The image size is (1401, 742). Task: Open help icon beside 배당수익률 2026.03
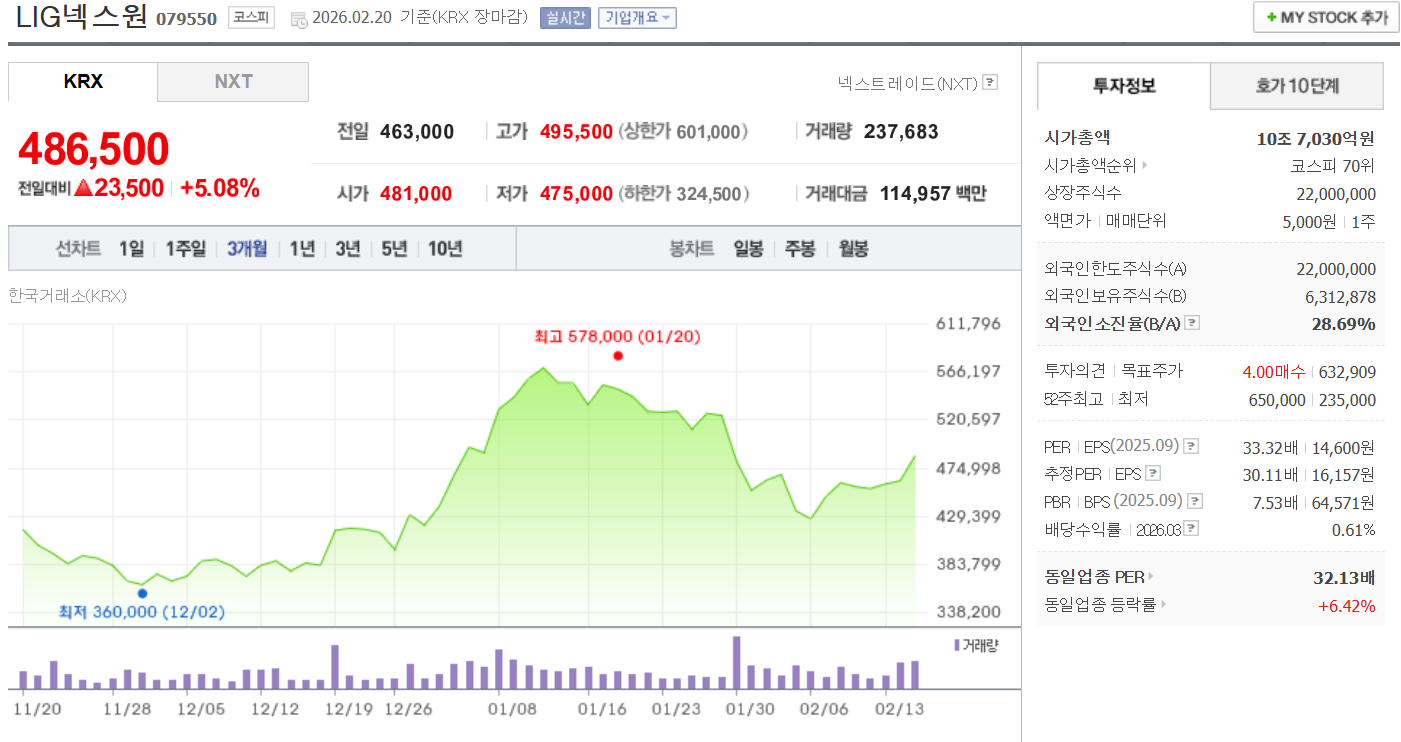point(1191,529)
